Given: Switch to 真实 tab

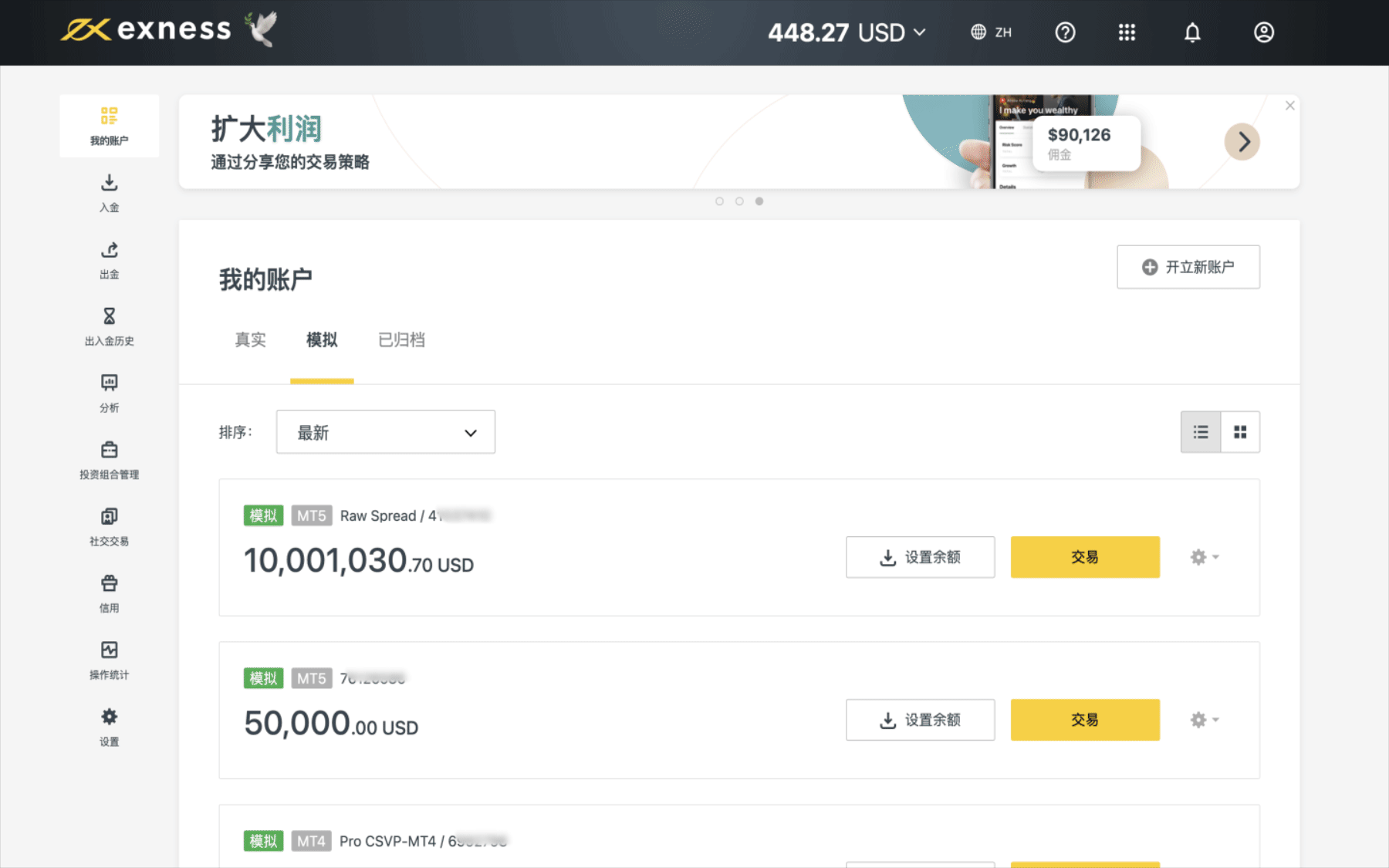Looking at the screenshot, I should pyautogui.click(x=250, y=340).
